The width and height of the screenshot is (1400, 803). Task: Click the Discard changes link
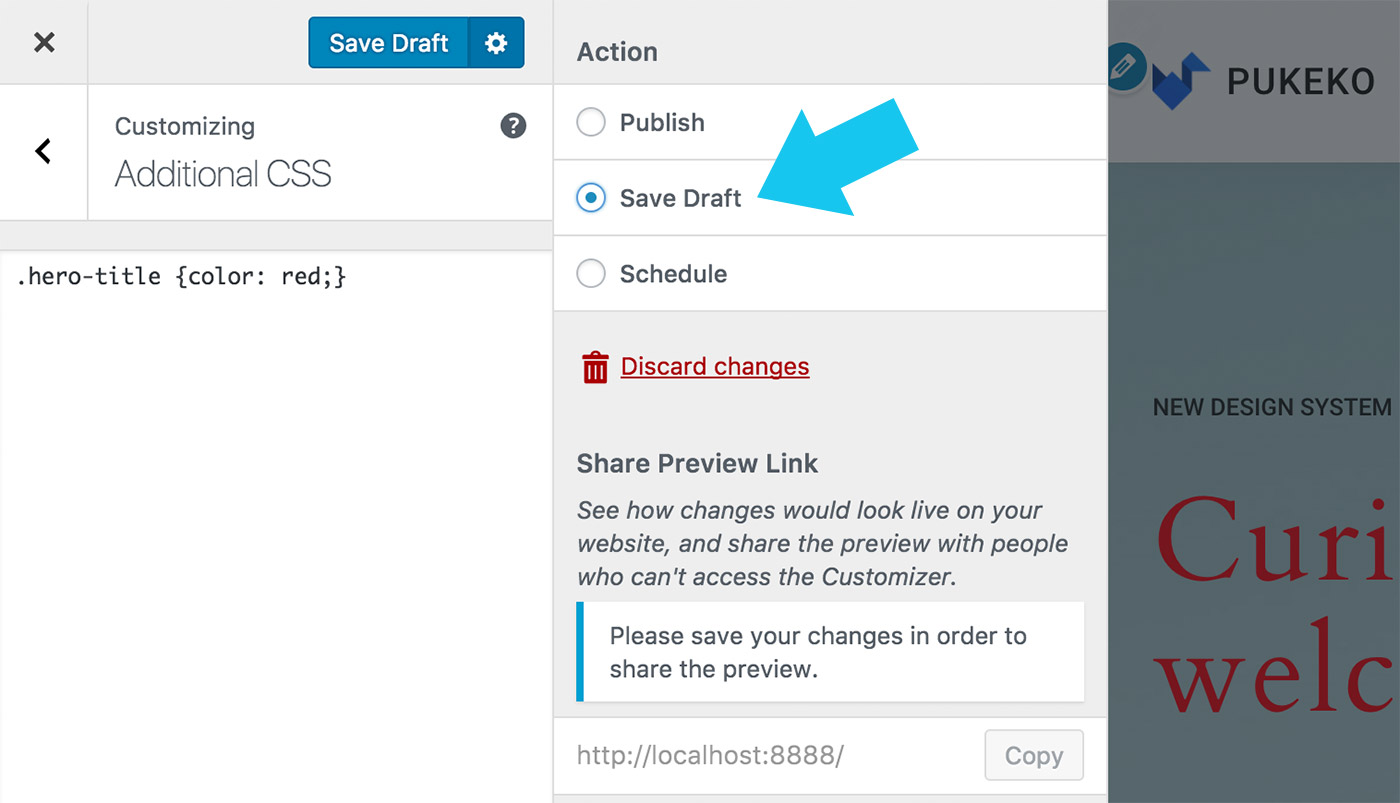coord(715,367)
